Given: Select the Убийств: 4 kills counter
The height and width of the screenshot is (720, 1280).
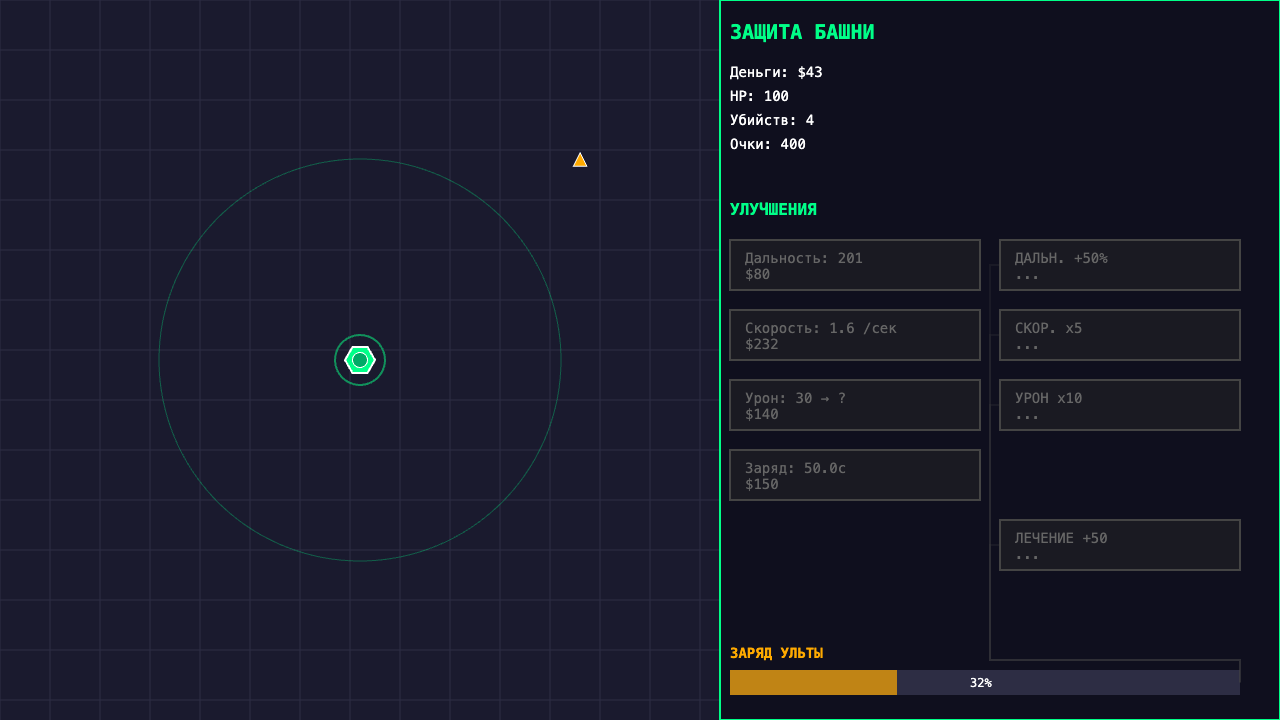Looking at the screenshot, I should [x=772, y=120].
